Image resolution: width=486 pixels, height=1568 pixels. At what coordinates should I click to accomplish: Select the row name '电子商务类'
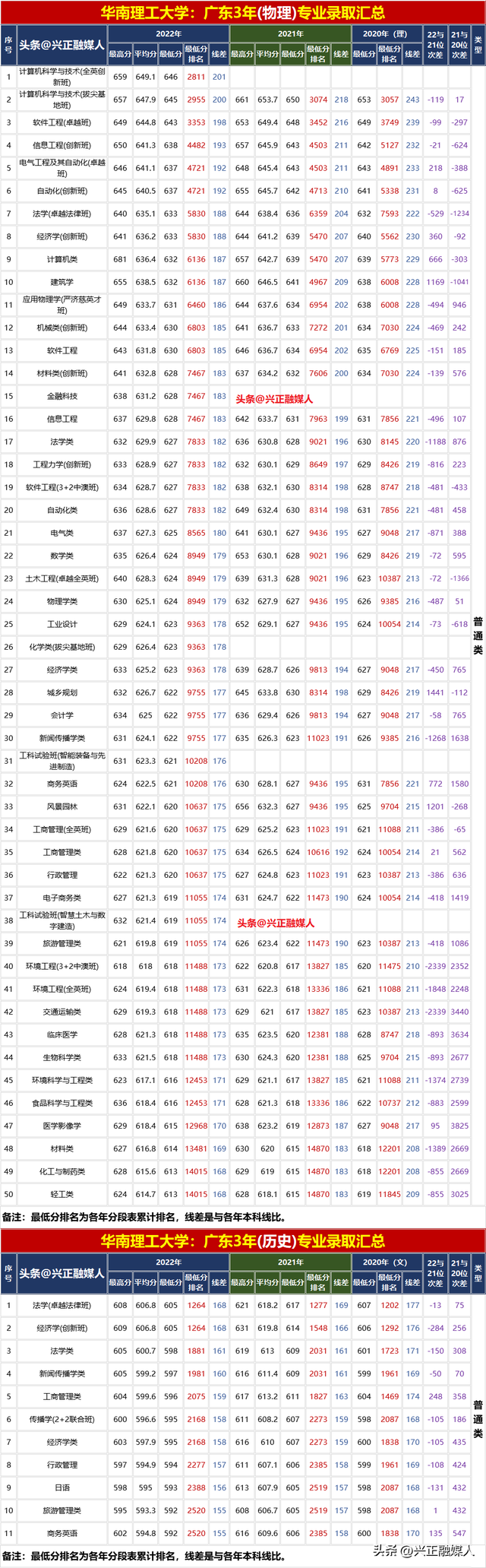pyautogui.click(x=62, y=898)
